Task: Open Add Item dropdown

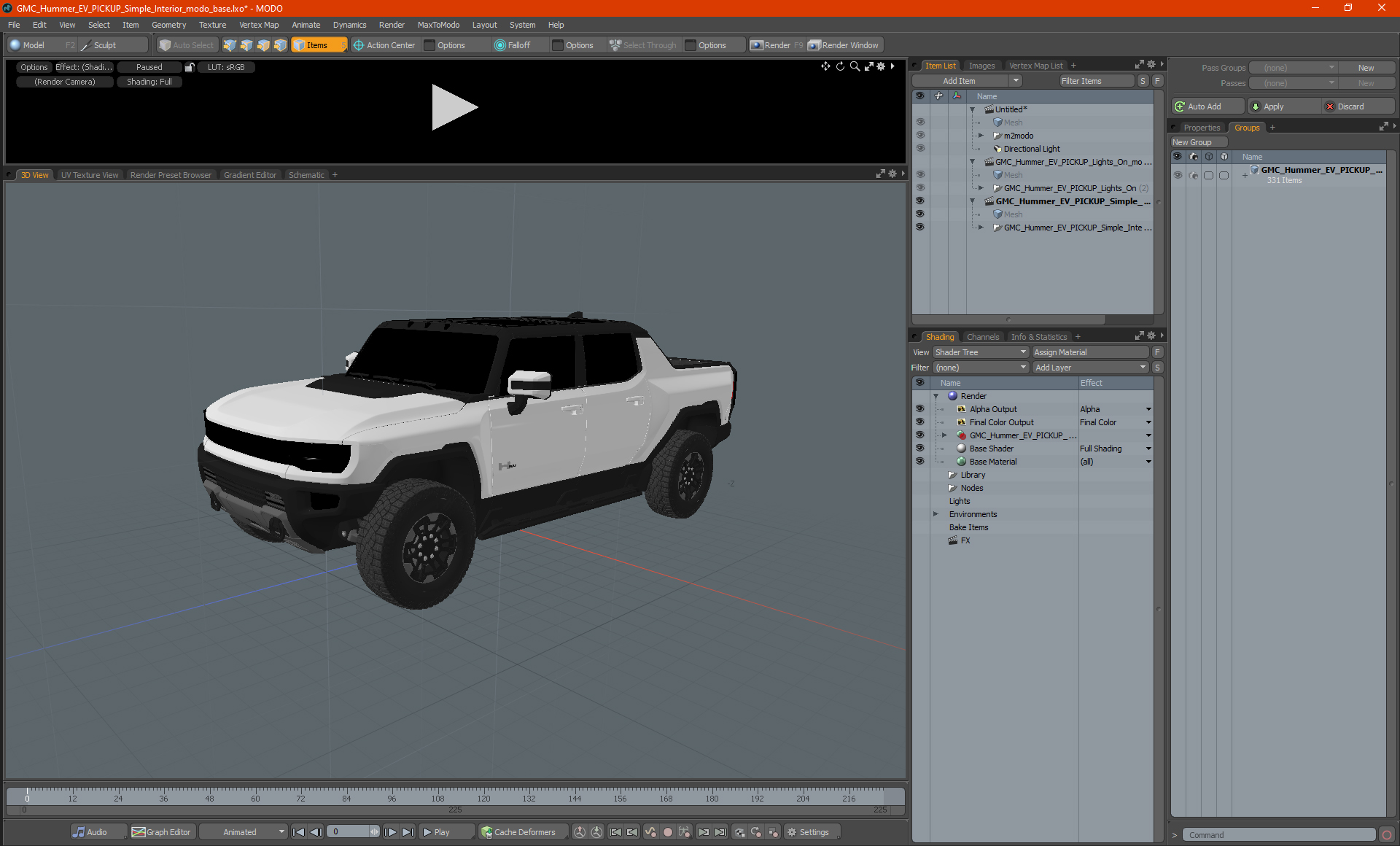Action: click(967, 81)
